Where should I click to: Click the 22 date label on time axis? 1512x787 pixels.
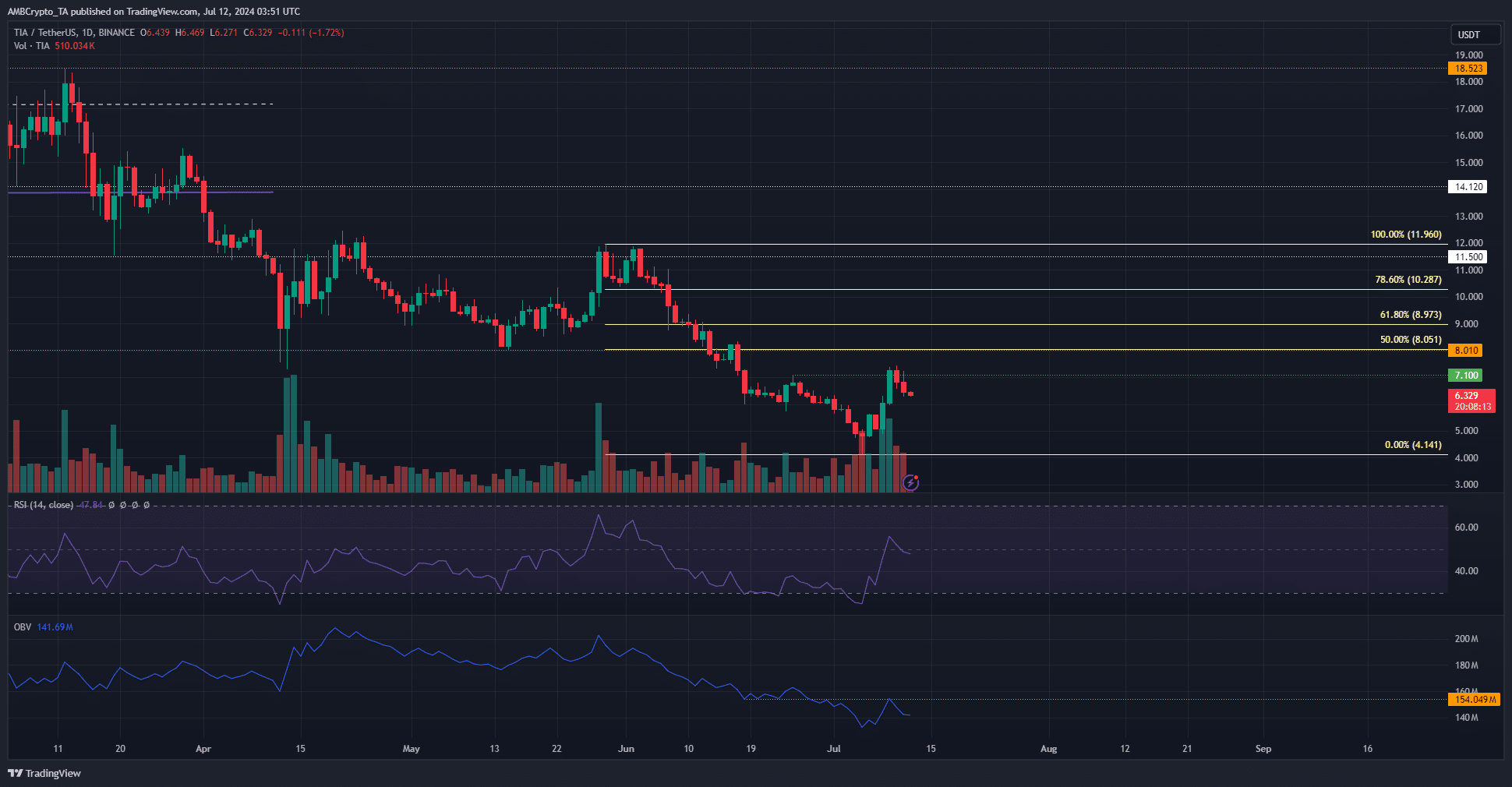pos(556,749)
